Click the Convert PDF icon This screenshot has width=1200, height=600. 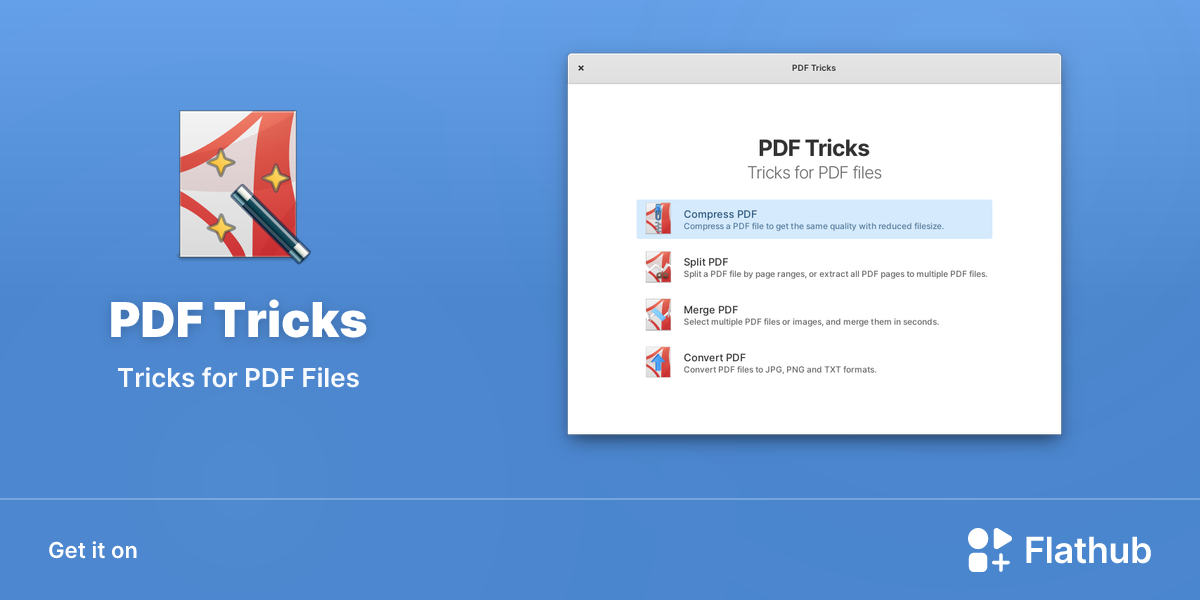(x=658, y=362)
